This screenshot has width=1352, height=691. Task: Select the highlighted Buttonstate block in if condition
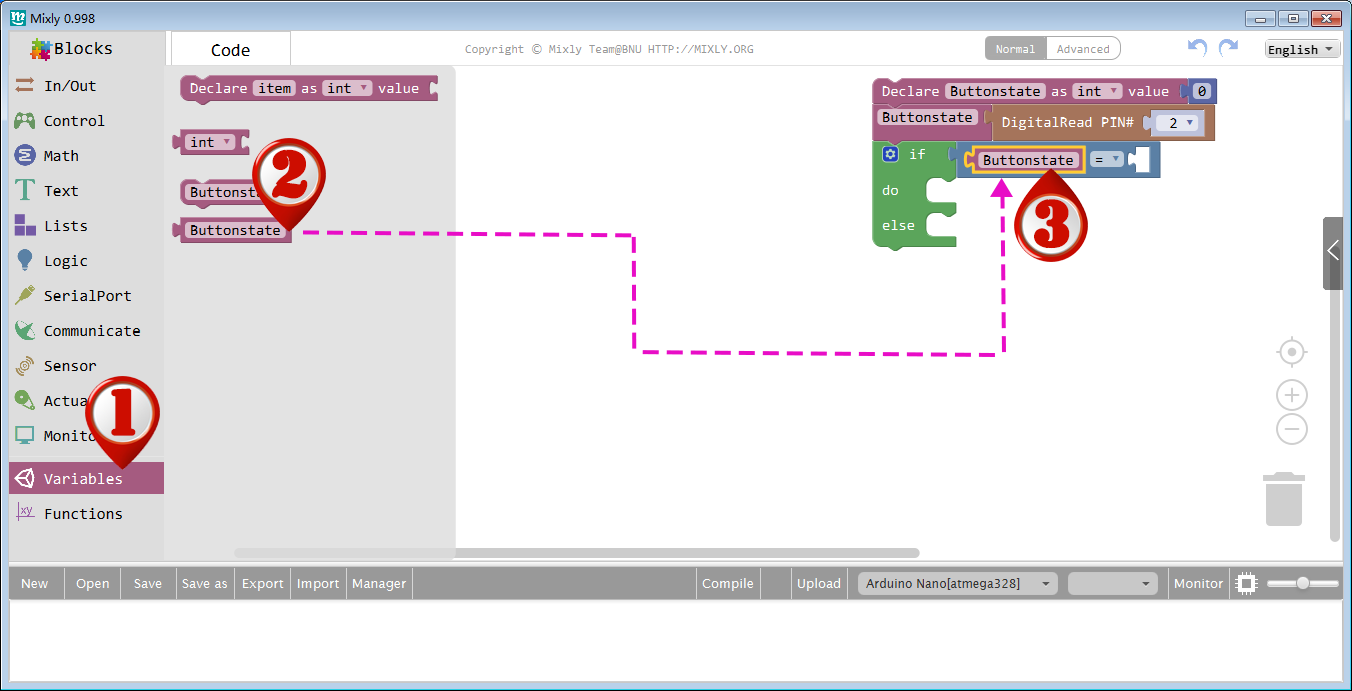point(1028,160)
